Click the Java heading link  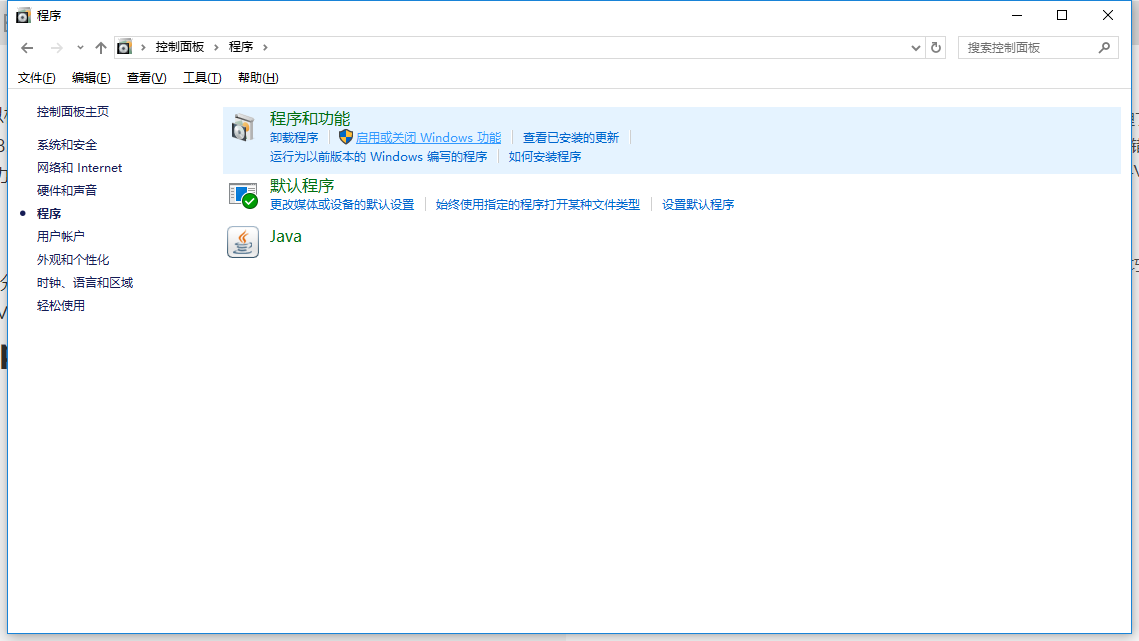[285, 236]
